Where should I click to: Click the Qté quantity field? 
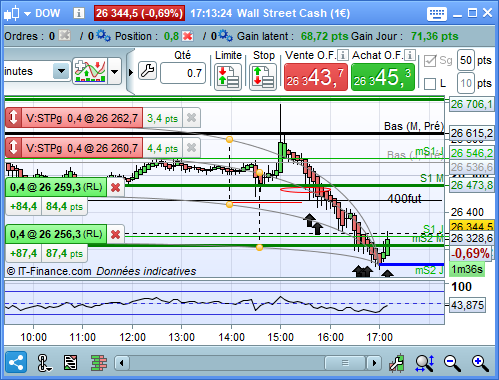click(183, 73)
